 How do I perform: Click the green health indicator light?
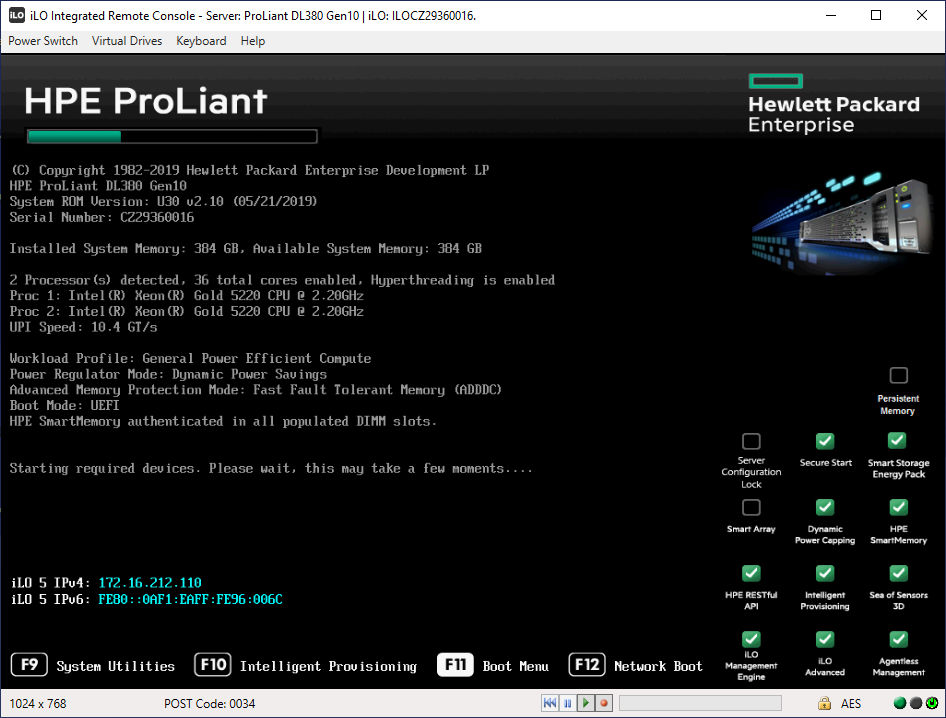pyautogui.click(x=900, y=703)
